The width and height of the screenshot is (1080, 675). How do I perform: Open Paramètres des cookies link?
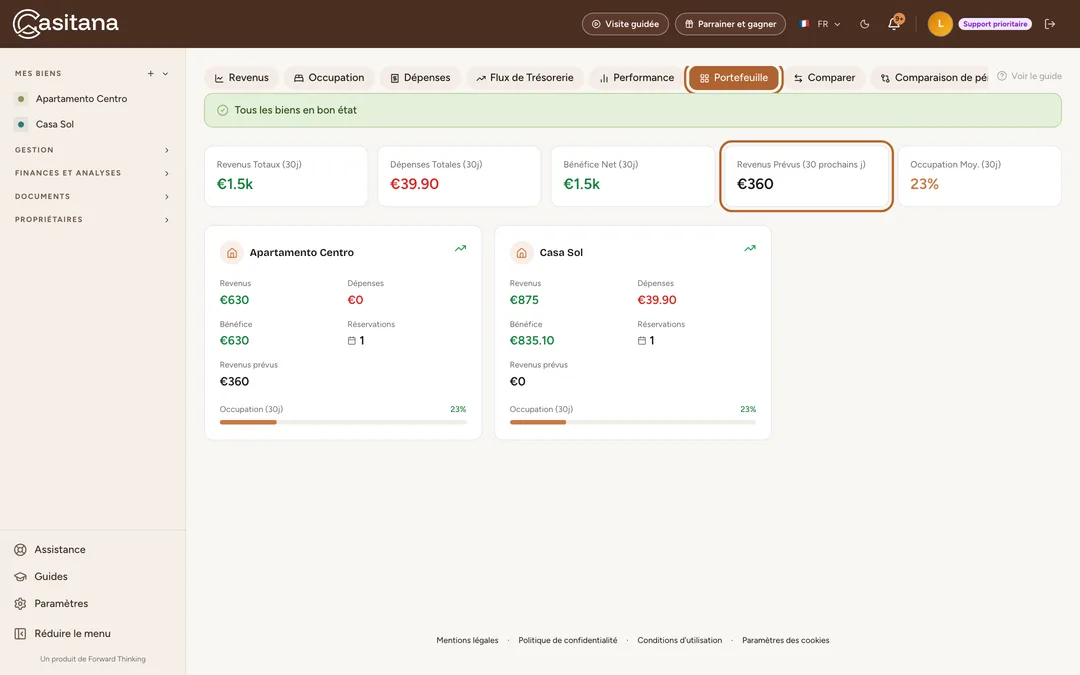[785, 641]
